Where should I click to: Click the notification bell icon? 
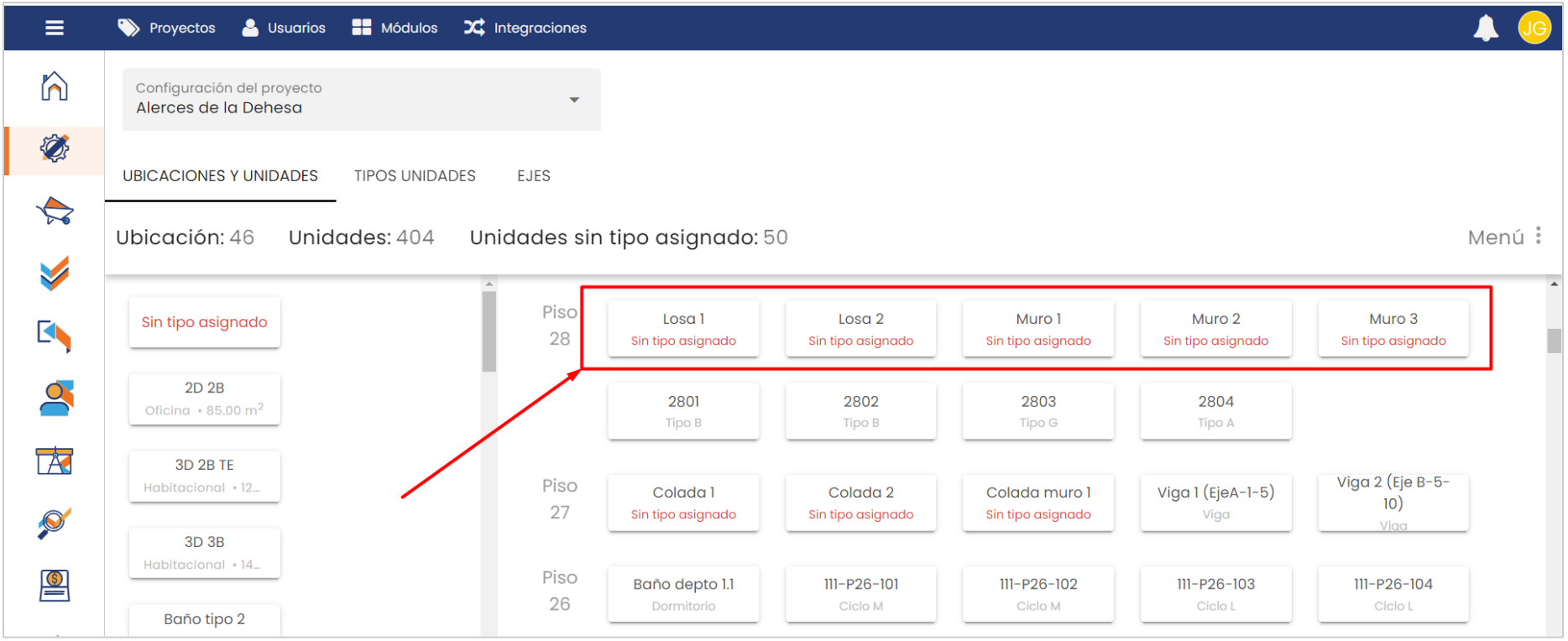tap(1485, 28)
